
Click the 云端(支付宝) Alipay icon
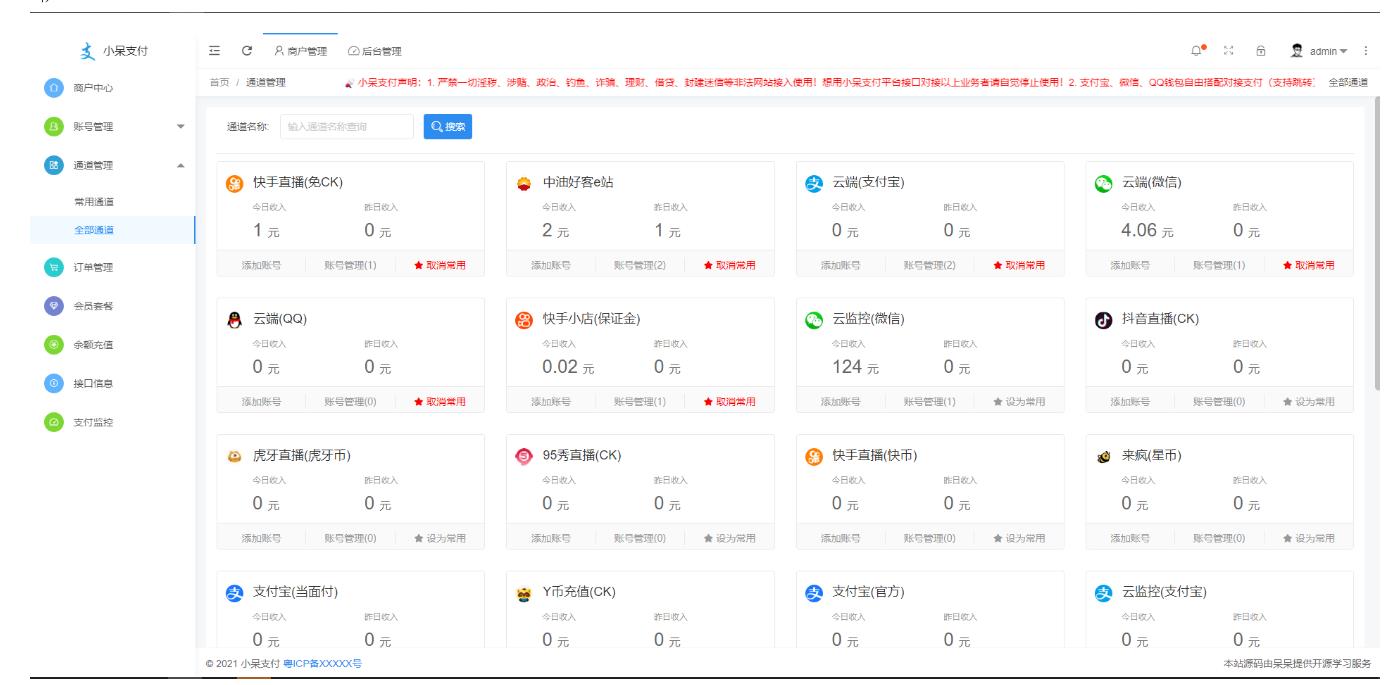click(814, 183)
